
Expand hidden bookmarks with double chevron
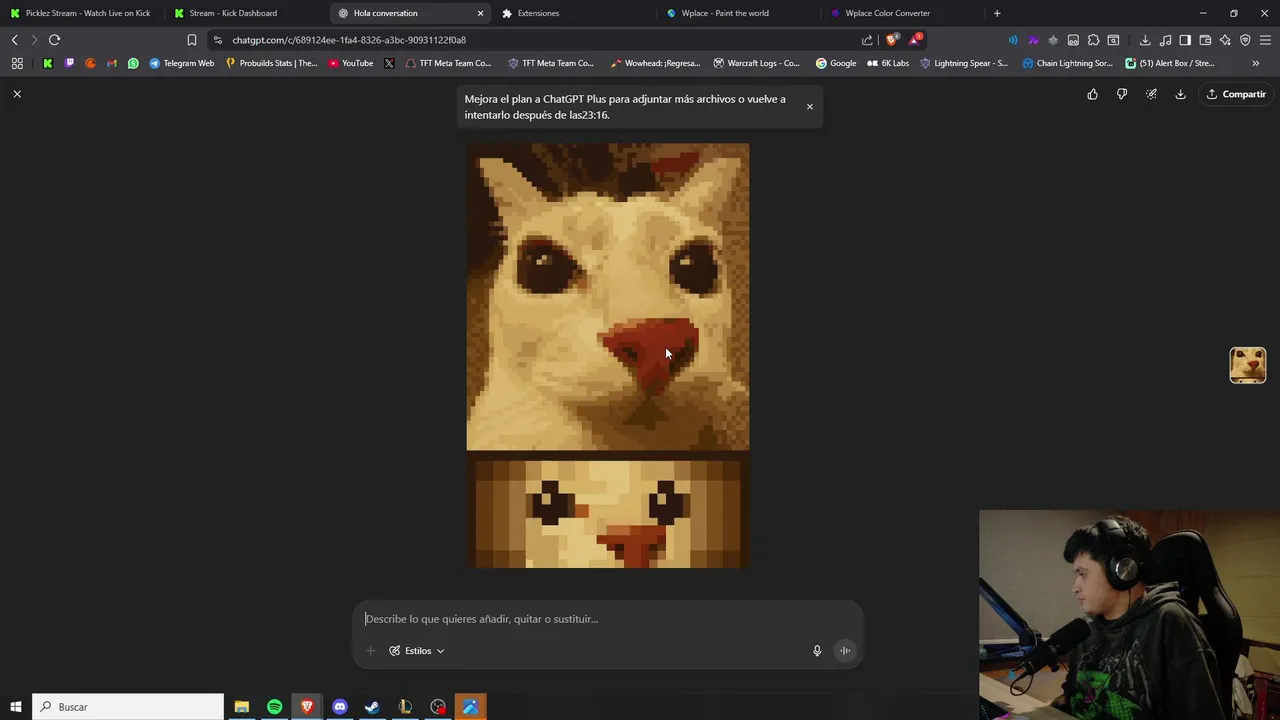[1256, 63]
